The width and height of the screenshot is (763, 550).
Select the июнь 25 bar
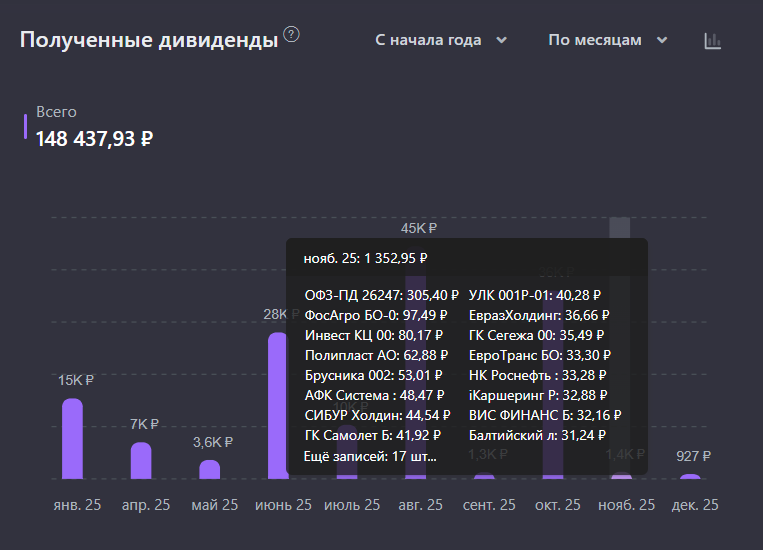(277, 405)
